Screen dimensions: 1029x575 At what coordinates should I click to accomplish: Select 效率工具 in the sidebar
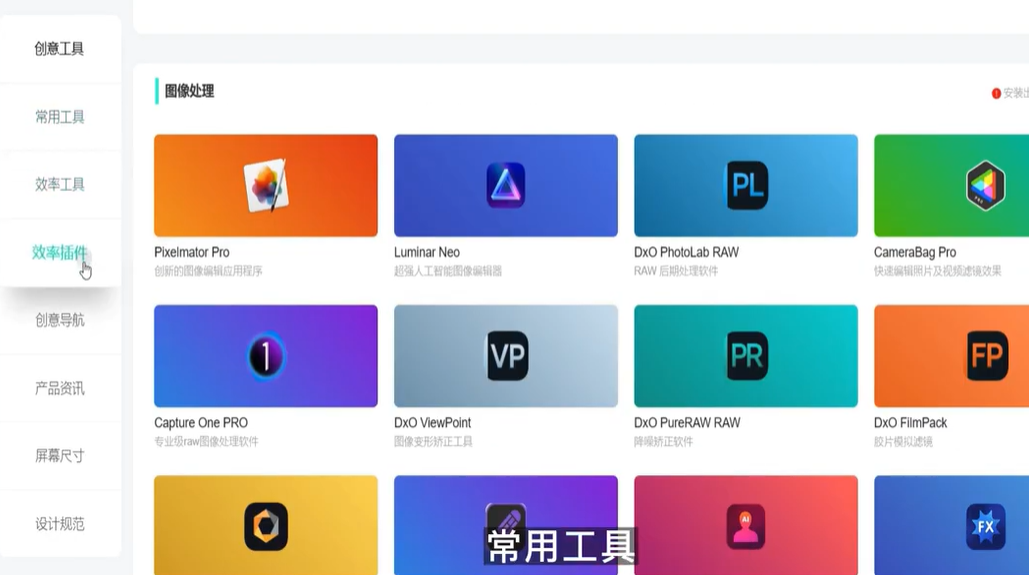60,184
